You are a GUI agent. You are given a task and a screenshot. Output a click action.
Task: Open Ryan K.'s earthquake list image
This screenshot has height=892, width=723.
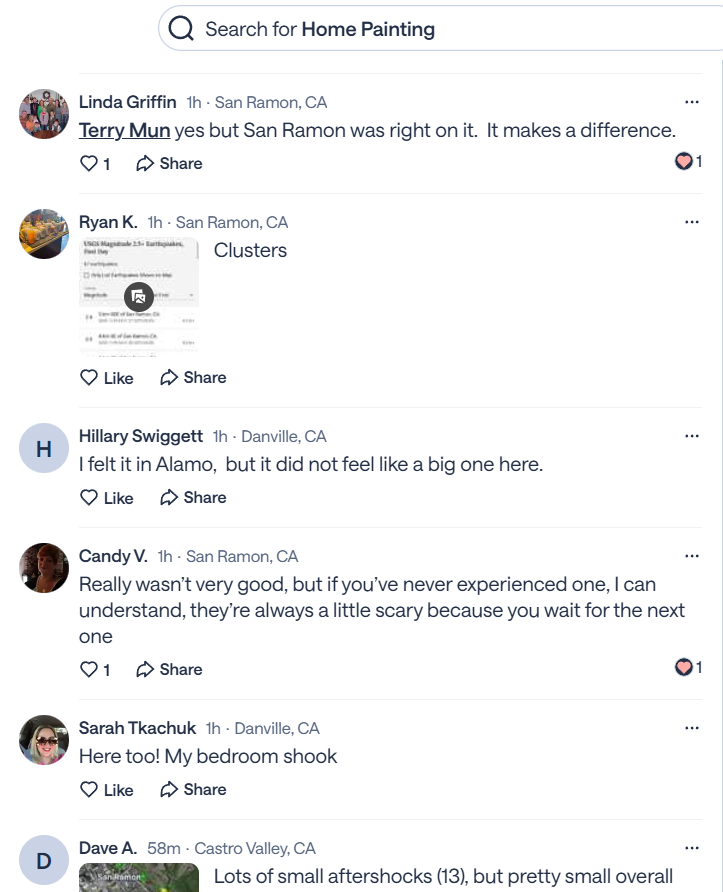click(138, 296)
